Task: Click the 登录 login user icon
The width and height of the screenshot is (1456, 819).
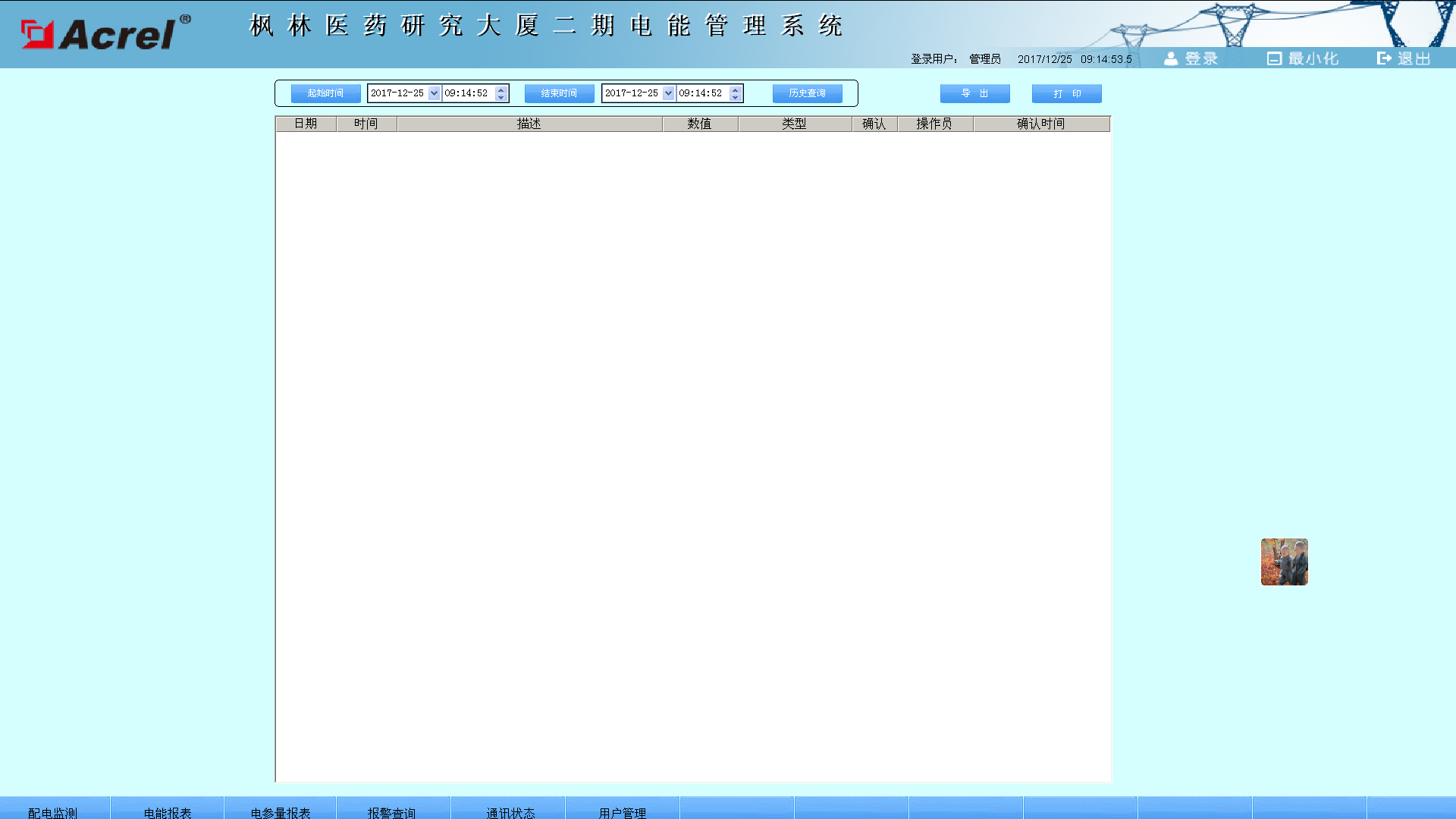Action: (x=1171, y=58)
